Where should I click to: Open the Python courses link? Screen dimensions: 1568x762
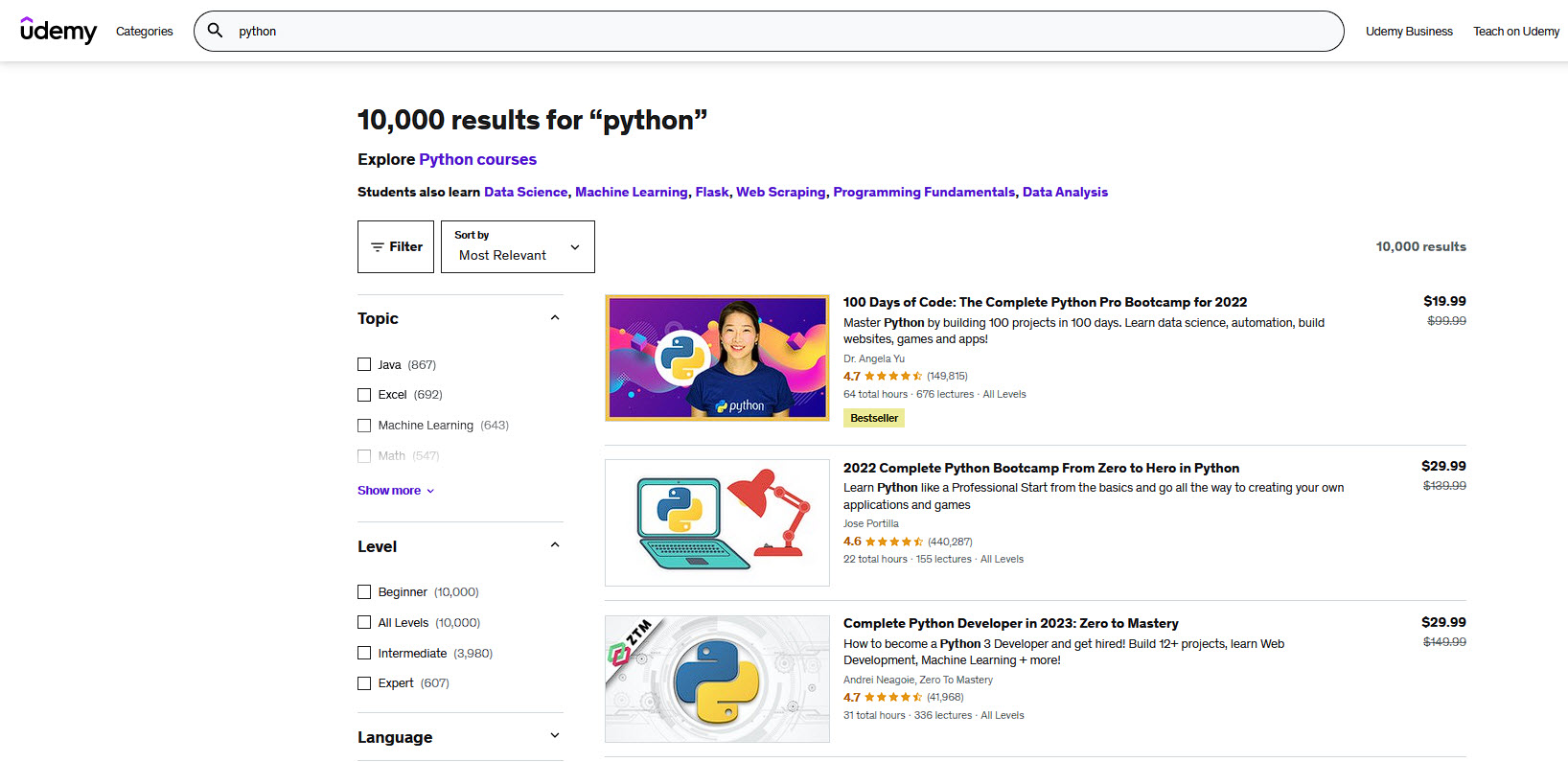click(x=478, y=159)
